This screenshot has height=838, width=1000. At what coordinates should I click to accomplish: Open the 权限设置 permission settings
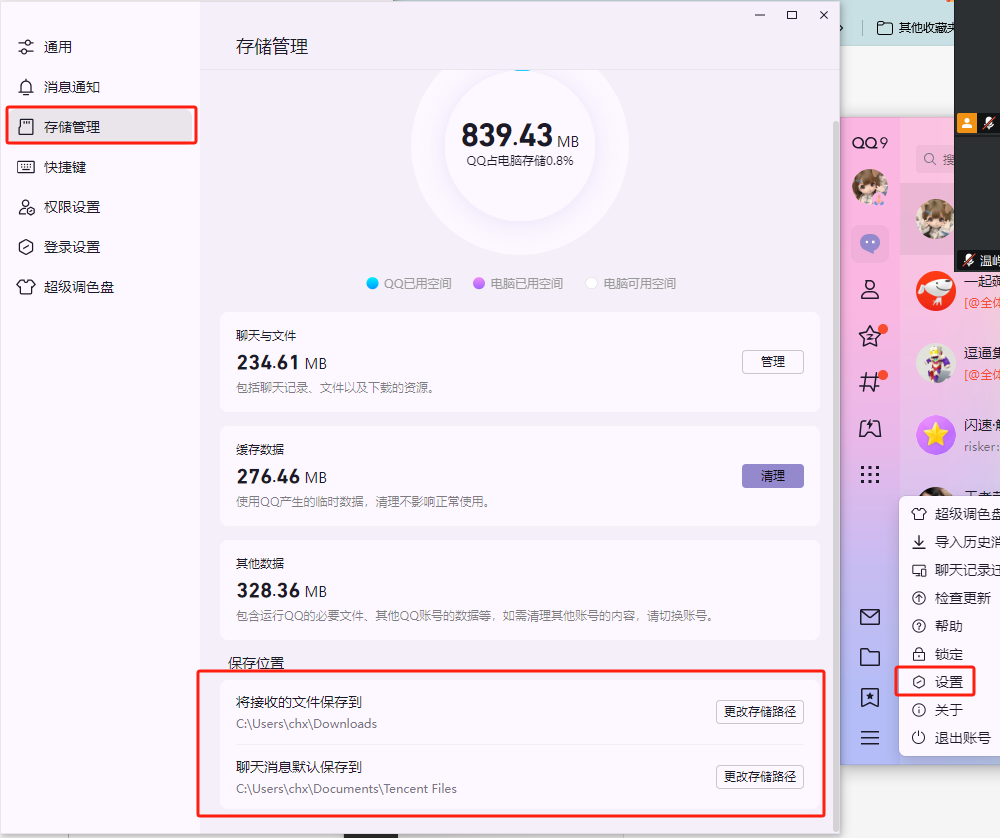[101, 207]
